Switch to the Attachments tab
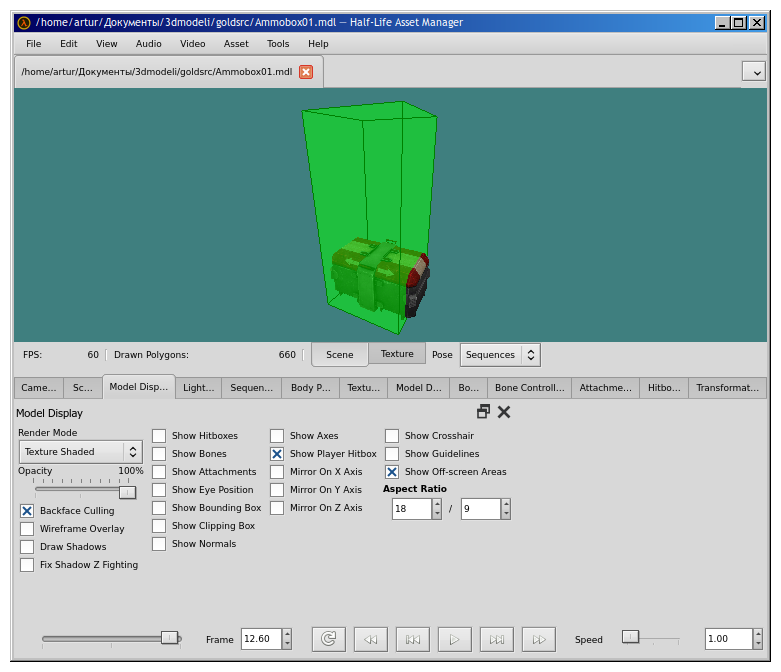781x672 pixels. [605, 388]
